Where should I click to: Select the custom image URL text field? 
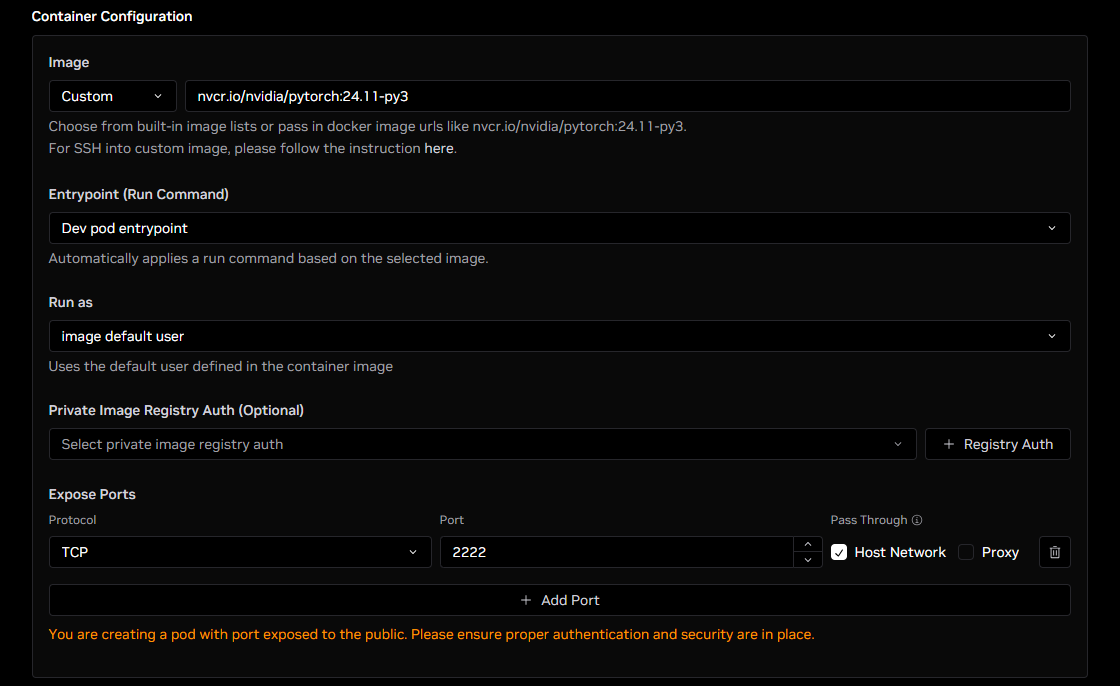pyautogui.click(x=627, y=96)
